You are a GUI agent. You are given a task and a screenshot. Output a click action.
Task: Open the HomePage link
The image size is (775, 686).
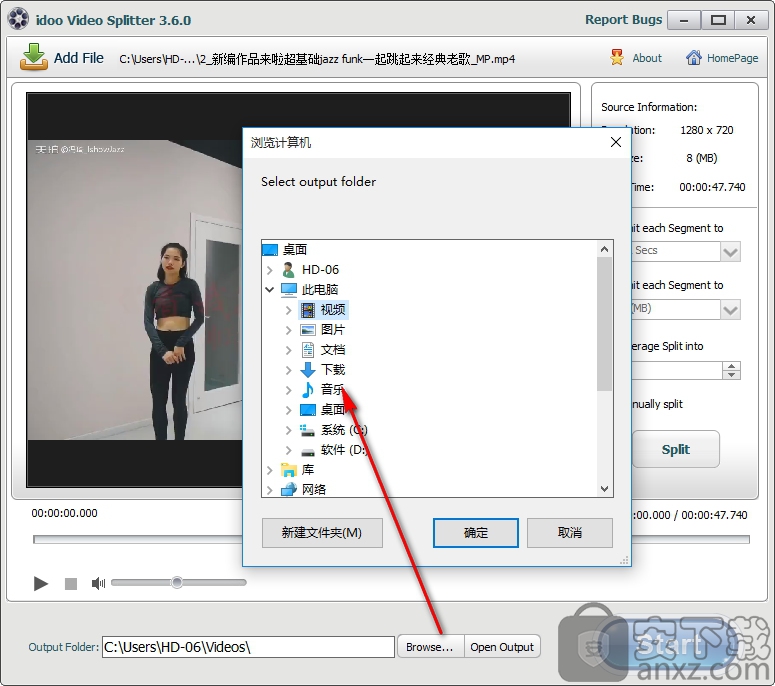732,58
